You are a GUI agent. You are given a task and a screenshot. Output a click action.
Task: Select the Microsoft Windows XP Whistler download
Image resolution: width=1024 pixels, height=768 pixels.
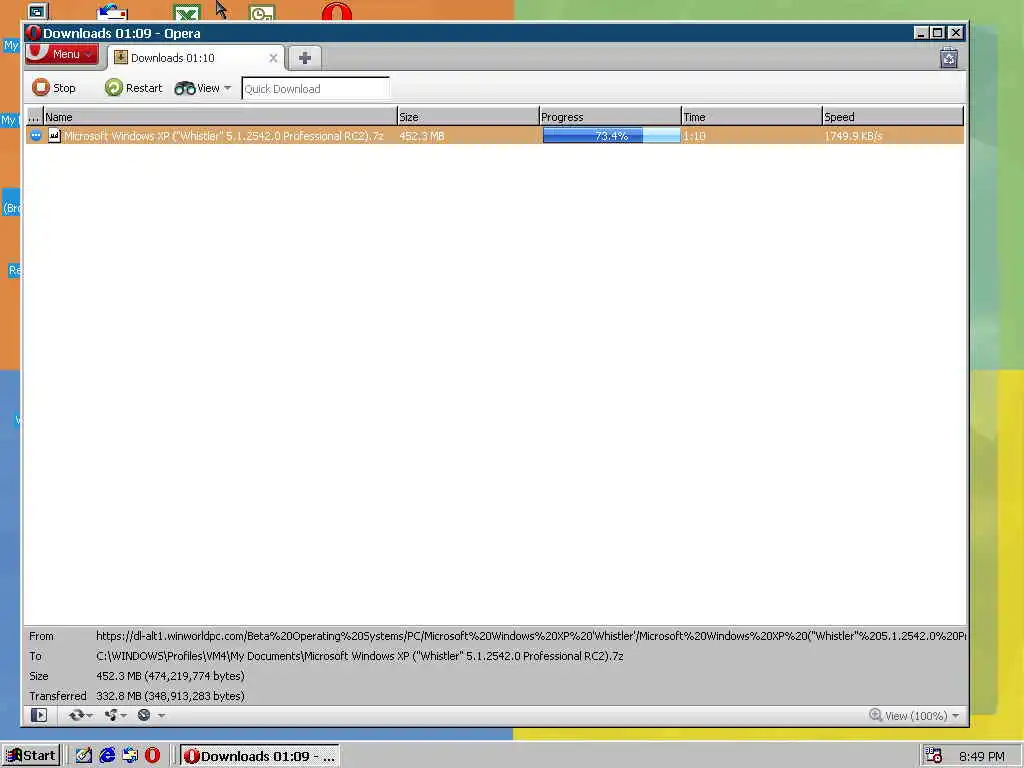[223, 136]
